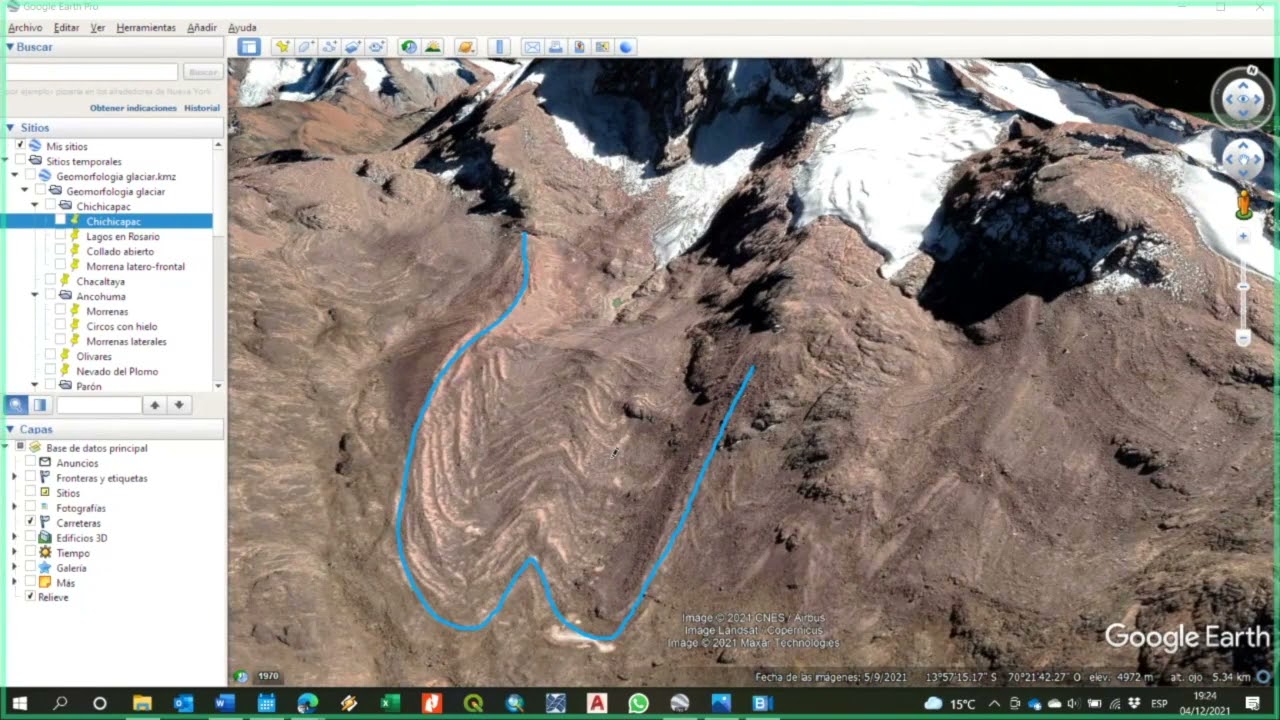1280x720 pixels.
Task: Add a polygon using the toolbar
Action: pos(306,47)
